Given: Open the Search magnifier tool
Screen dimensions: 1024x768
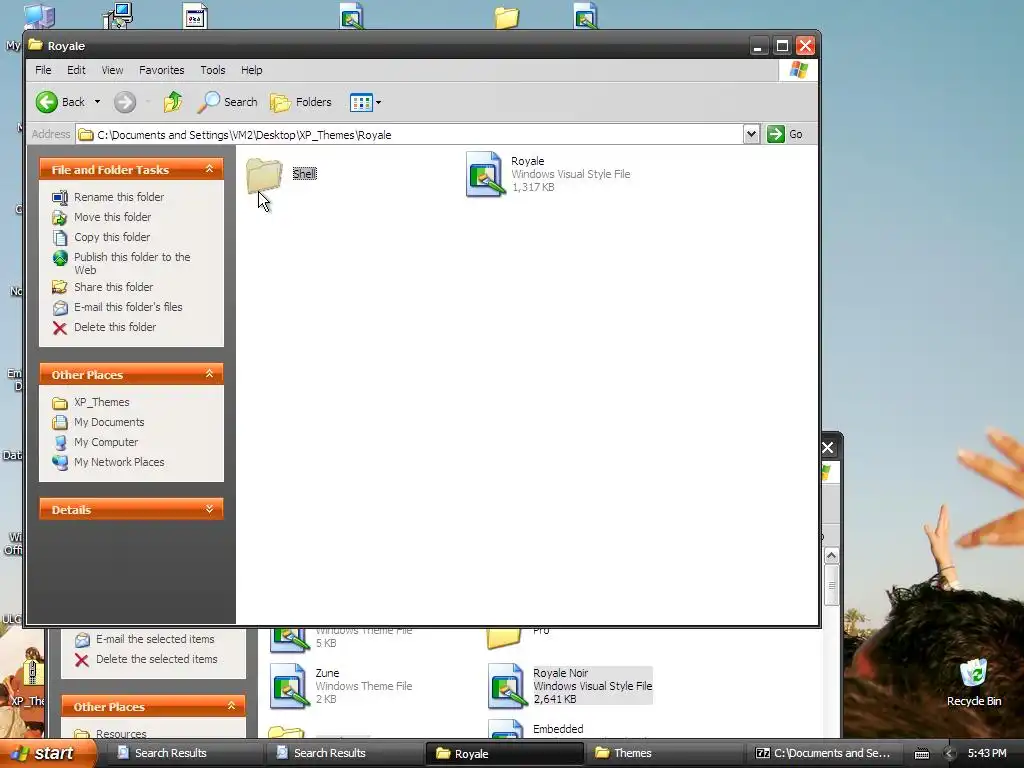Looking at the screenshot, I should (227, 102).
